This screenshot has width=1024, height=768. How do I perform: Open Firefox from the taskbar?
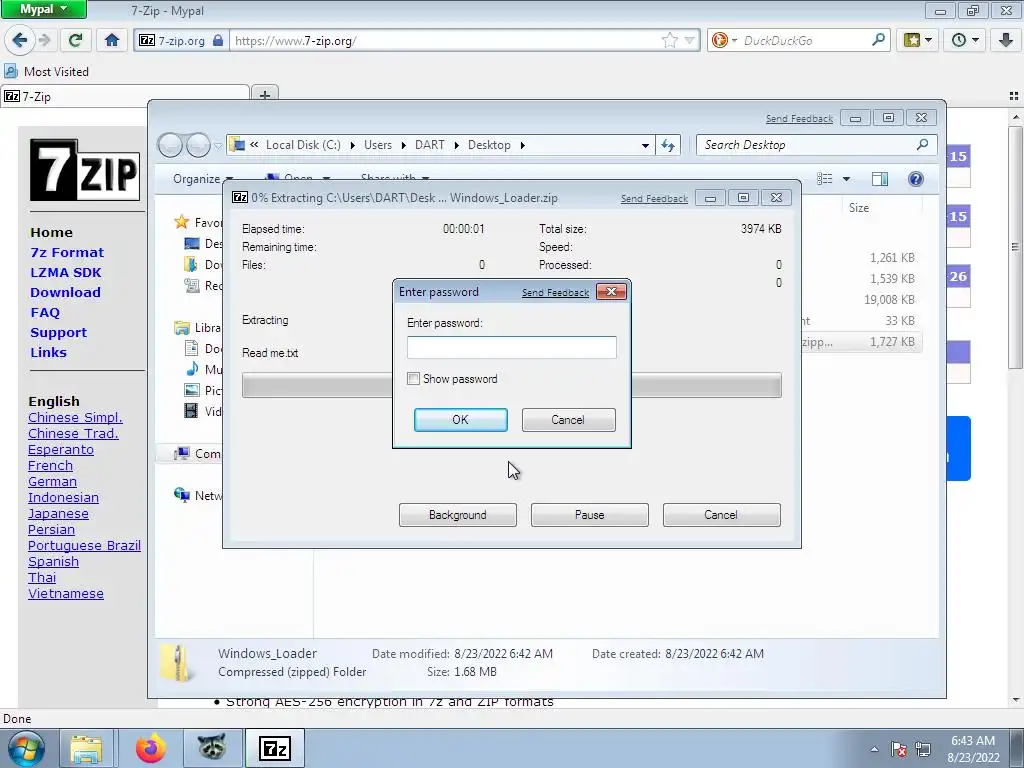[151, 748]
